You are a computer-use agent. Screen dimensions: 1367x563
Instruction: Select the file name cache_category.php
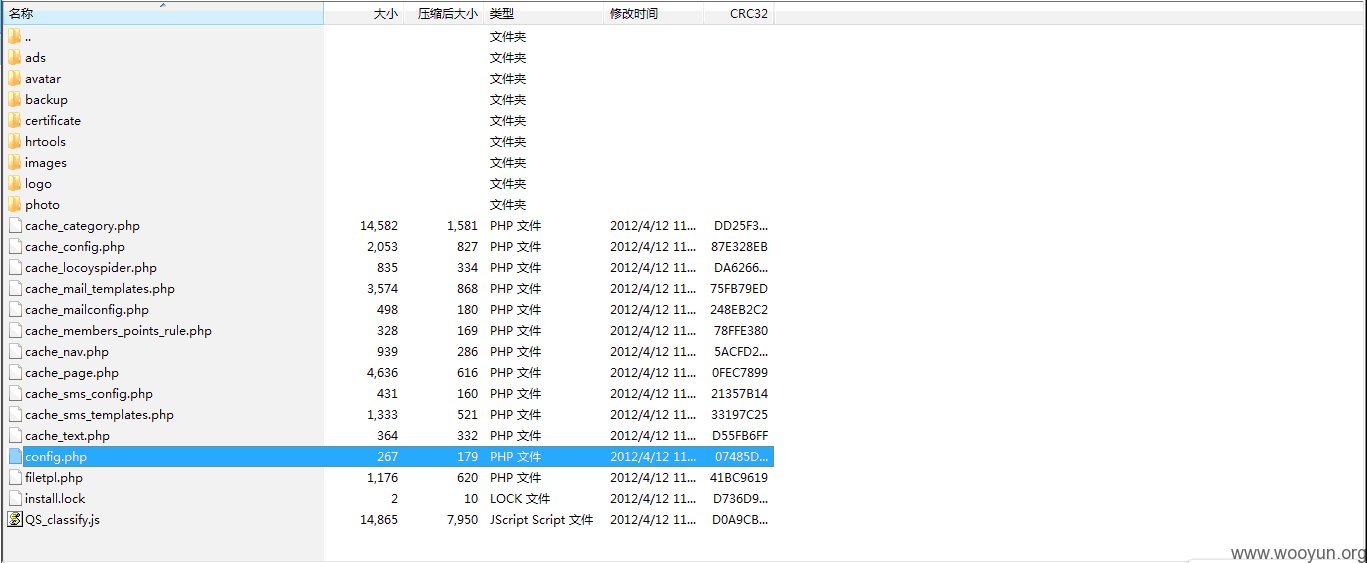coord(82,226)
